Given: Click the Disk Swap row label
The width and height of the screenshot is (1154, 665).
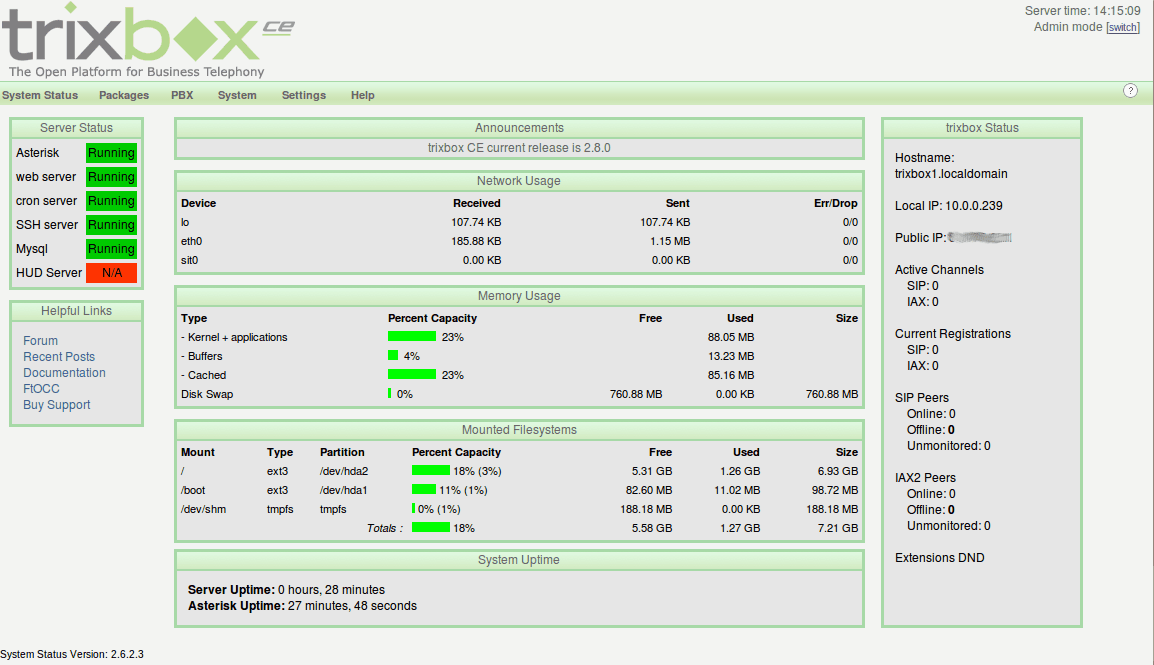Looking at the screenshot, I should [207, 394].
